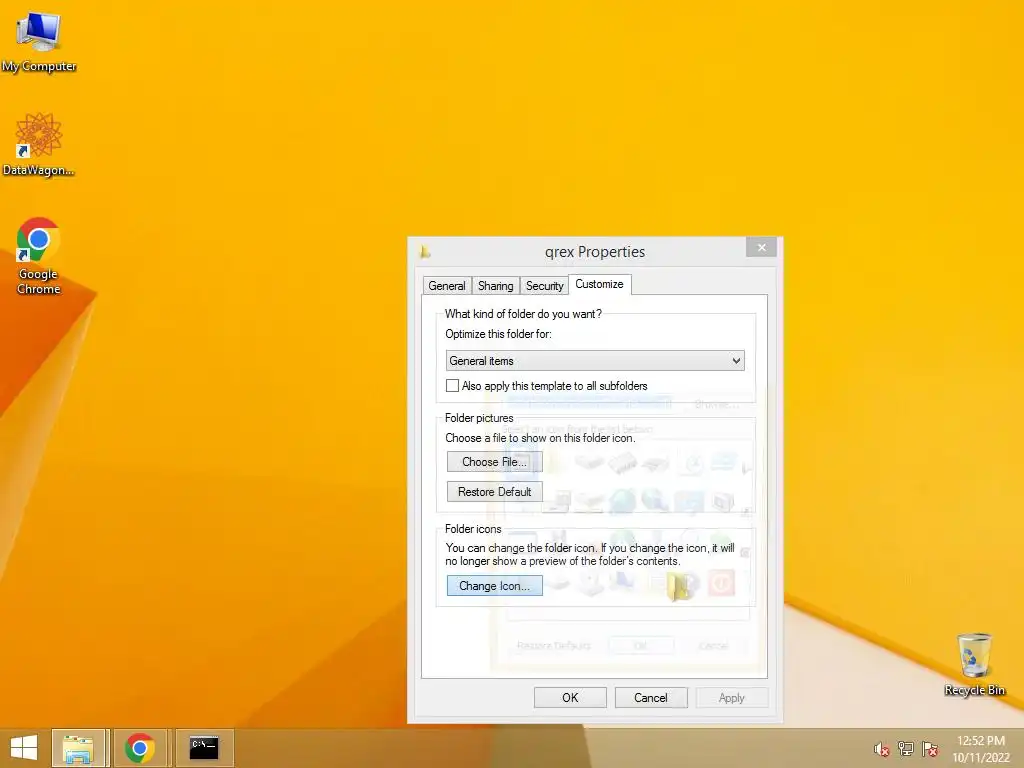Viewport: 1024px width, 768px height.
Task: Click the disabled Apply button
Action: point(731,697)
